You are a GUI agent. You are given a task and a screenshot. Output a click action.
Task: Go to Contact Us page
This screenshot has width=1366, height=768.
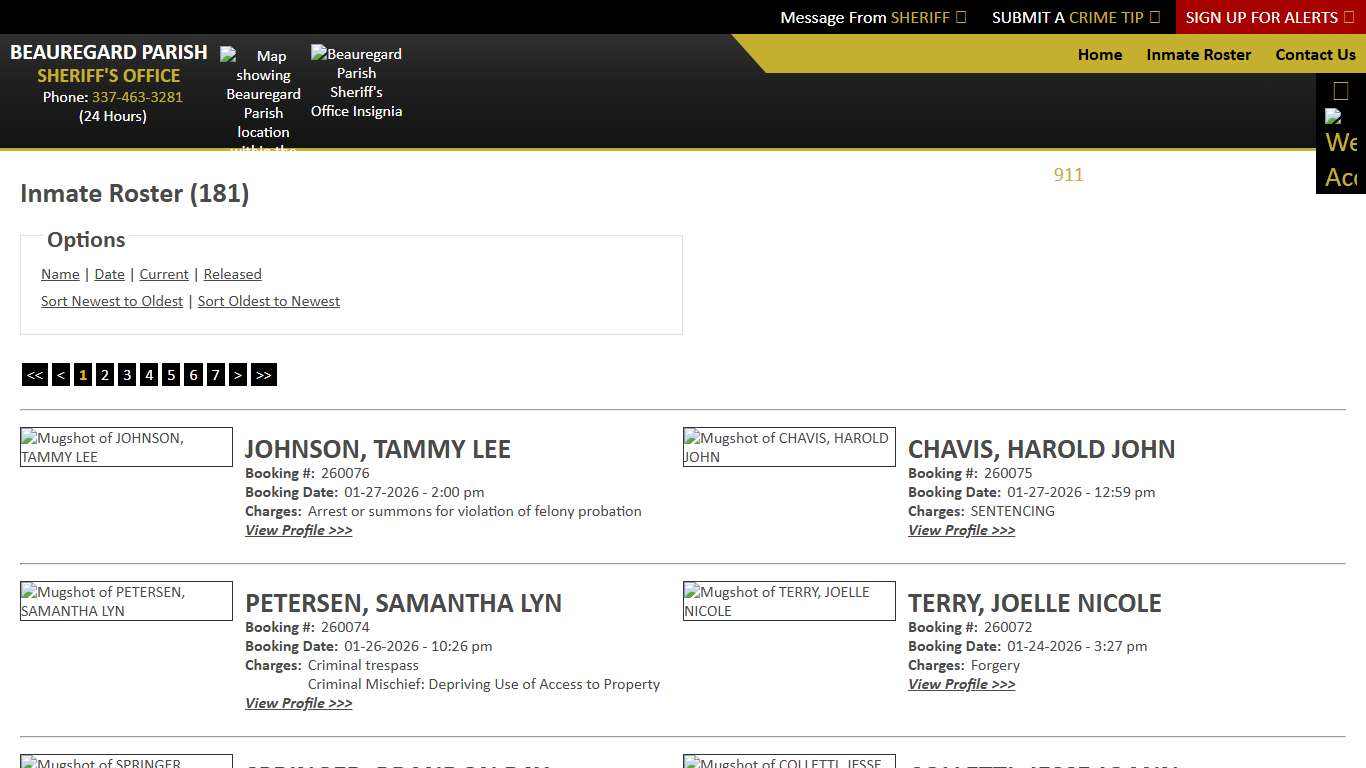click(x=1315, y=55)
